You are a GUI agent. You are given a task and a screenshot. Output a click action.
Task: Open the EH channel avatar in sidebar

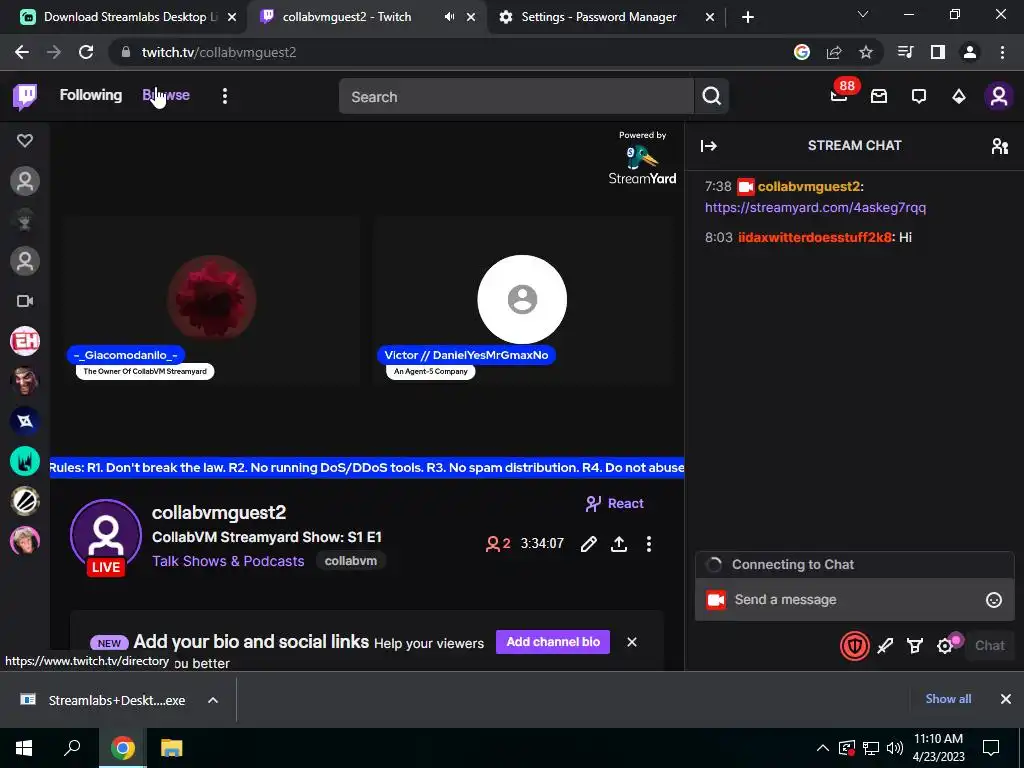pos(25,341)
